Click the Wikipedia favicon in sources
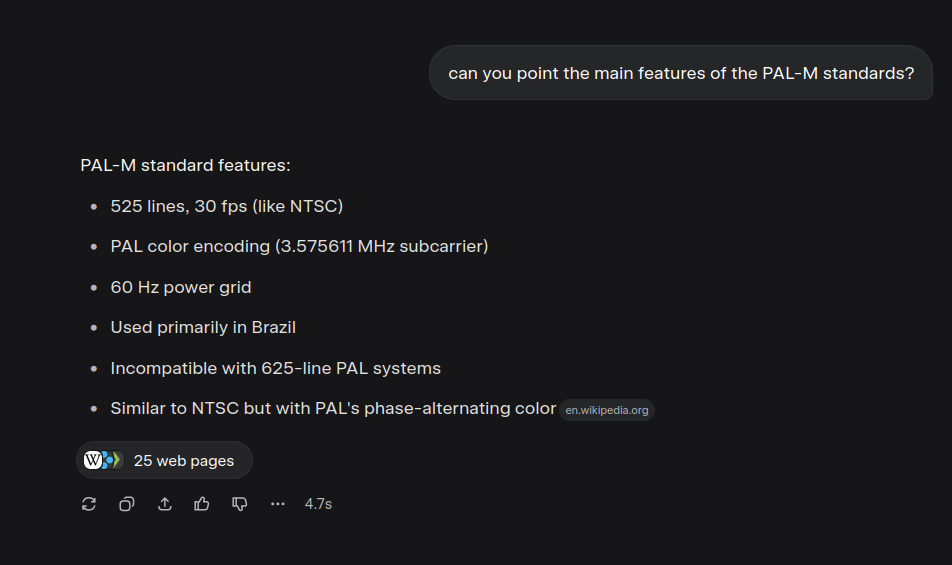952x565 pixels. (x=93, y=460)
